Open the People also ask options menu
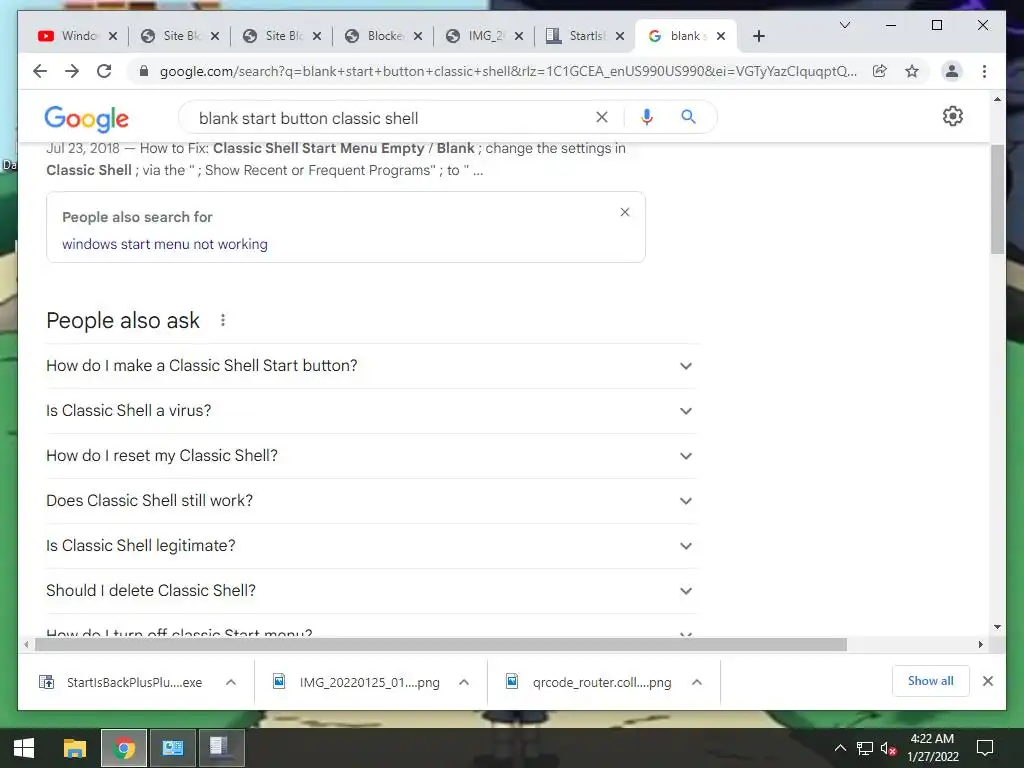Viewport: 1024px width, 768px height. click(x=223, y=320)
